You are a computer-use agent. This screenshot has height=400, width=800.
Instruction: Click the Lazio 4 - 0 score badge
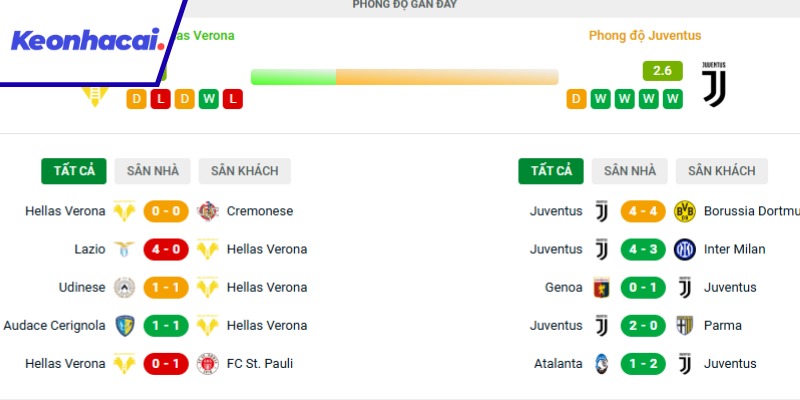pos(166,249)
